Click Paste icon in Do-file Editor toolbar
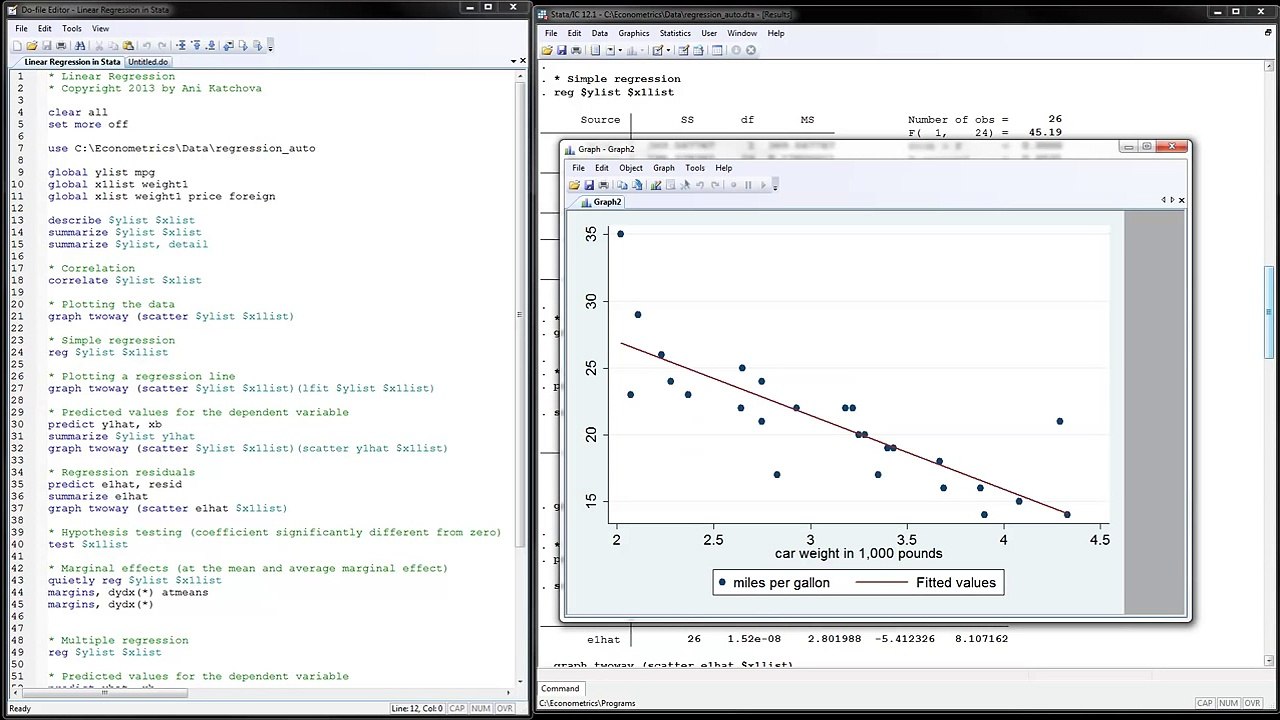 point(128,45)
